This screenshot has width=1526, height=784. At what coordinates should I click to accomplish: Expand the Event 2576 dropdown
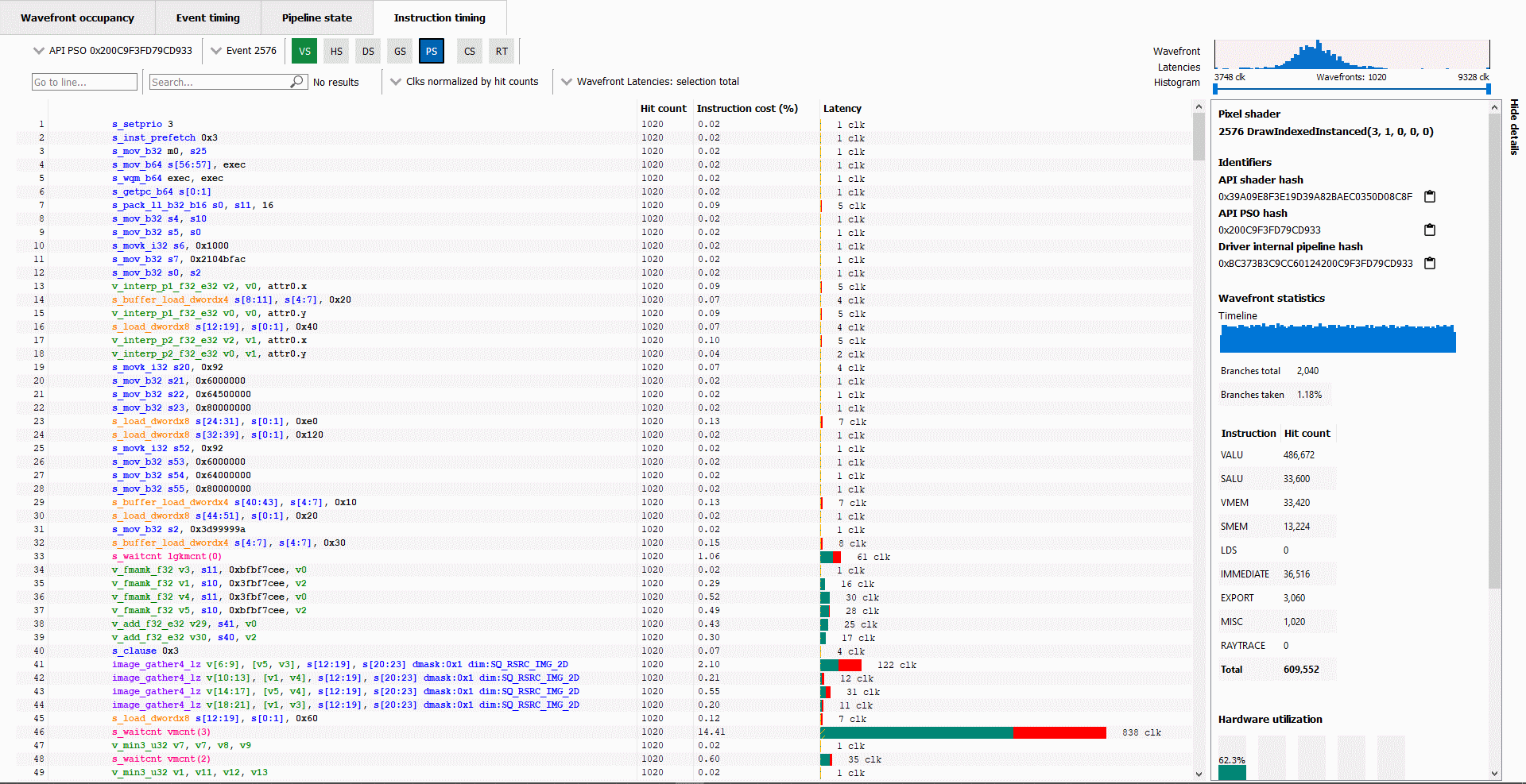pyautogui.click(x=244, y=51)
